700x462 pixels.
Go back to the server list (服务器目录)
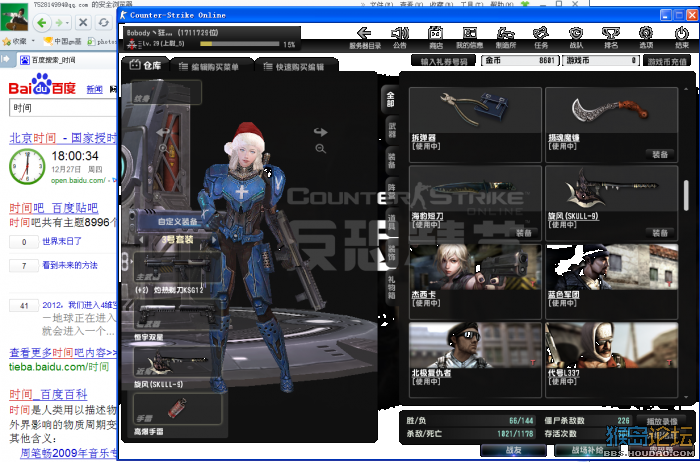pos(365,37)
